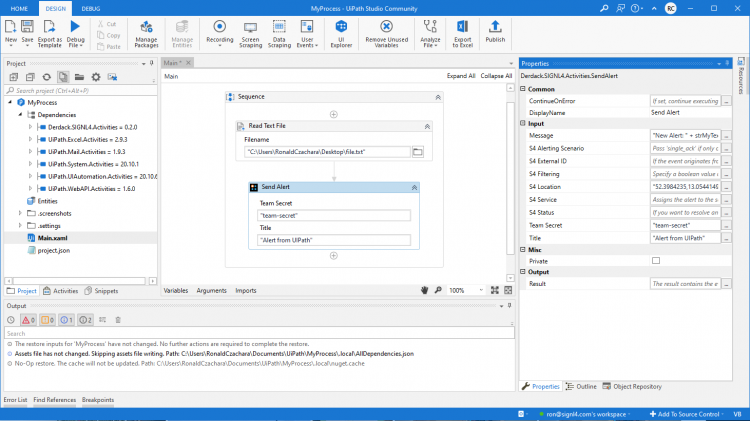Close the Main designer tab

[x=188, y=63]
